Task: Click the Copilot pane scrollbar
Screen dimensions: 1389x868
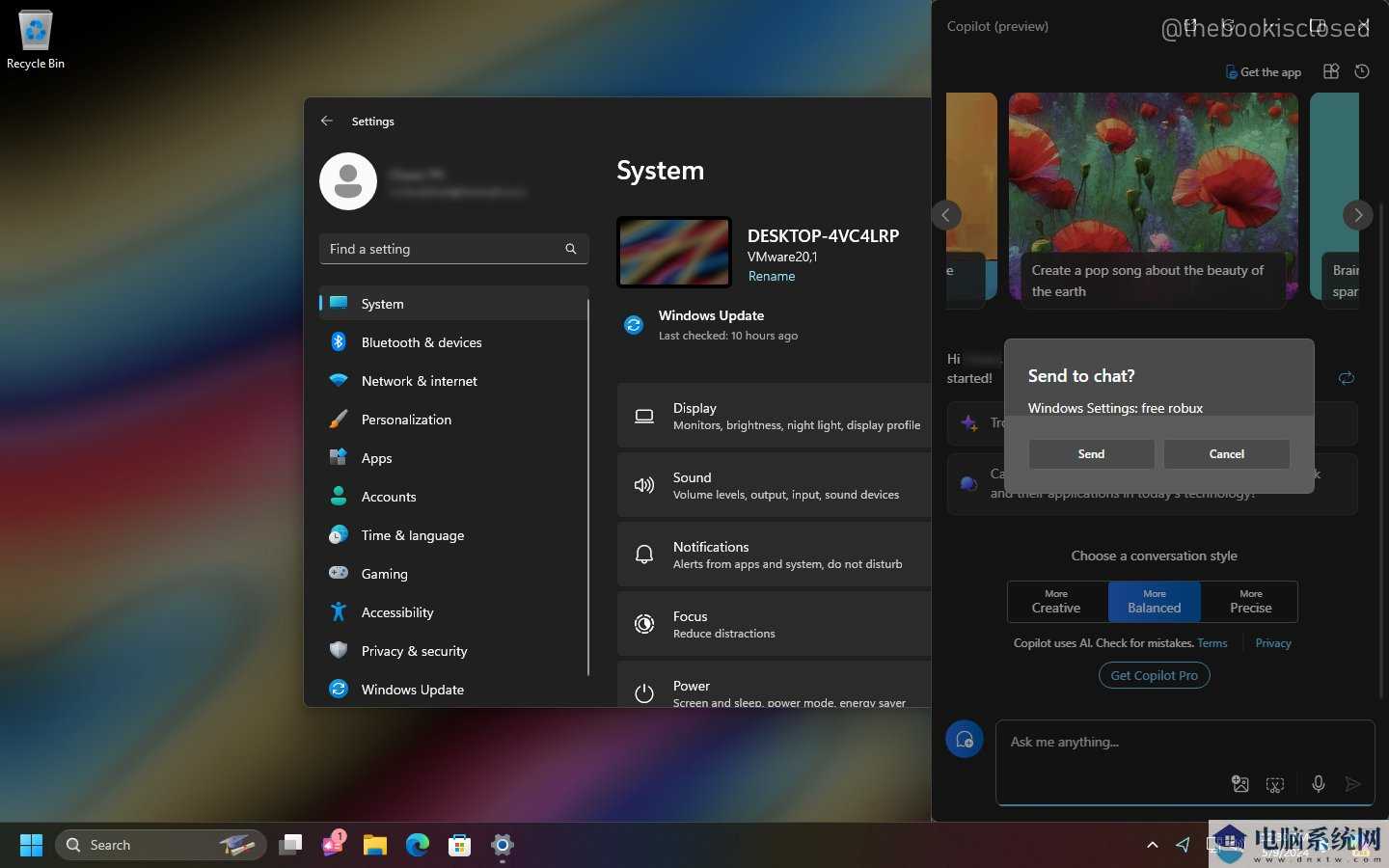Action: 1381,450
